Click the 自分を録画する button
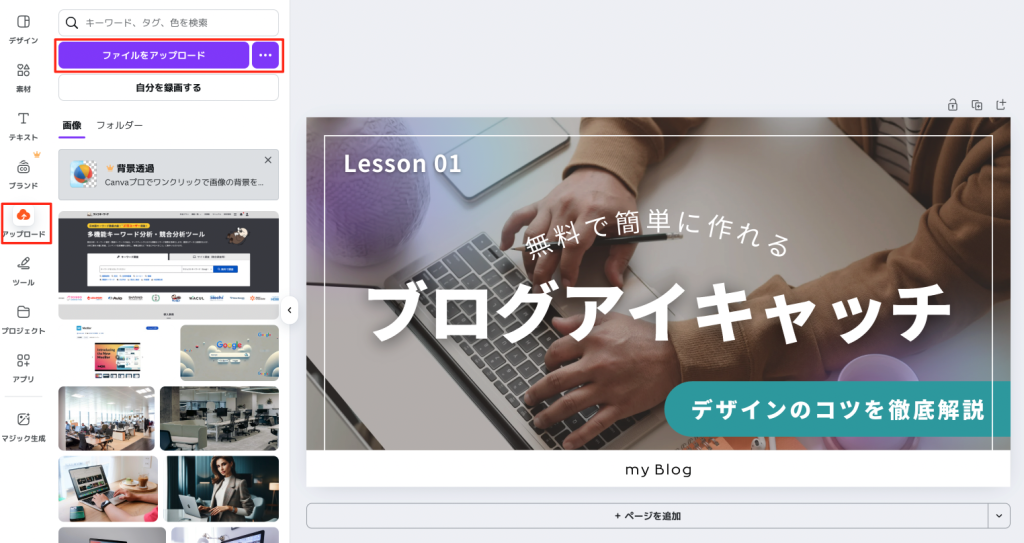 pyautogui.click(x=168, y=88)
